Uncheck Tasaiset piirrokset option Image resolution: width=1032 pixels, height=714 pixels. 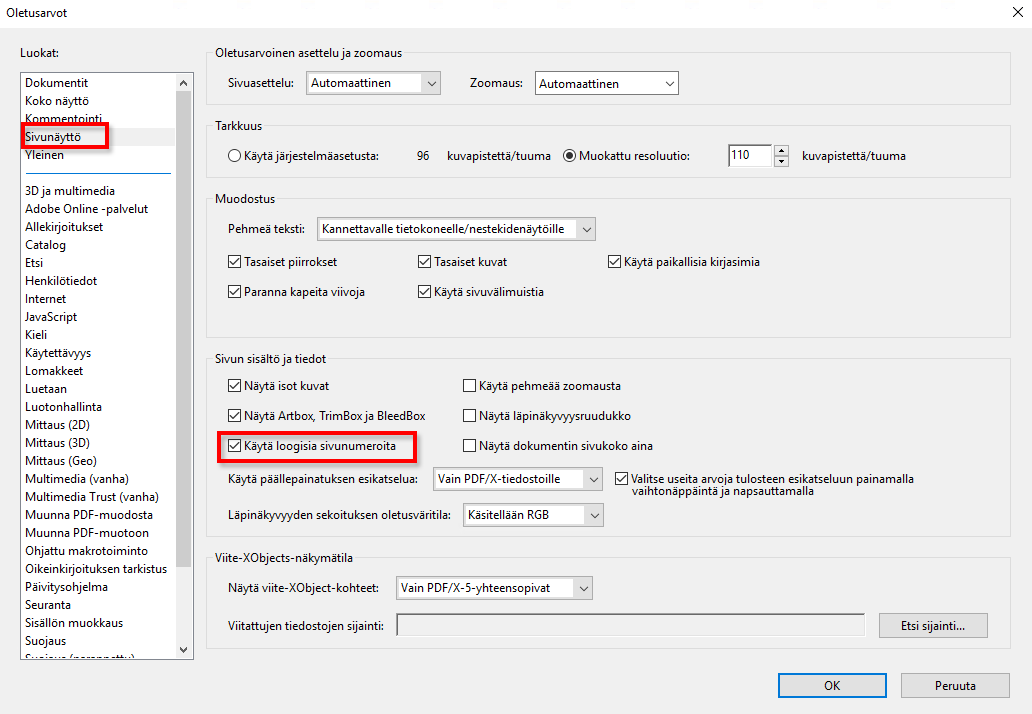[235, 262]
